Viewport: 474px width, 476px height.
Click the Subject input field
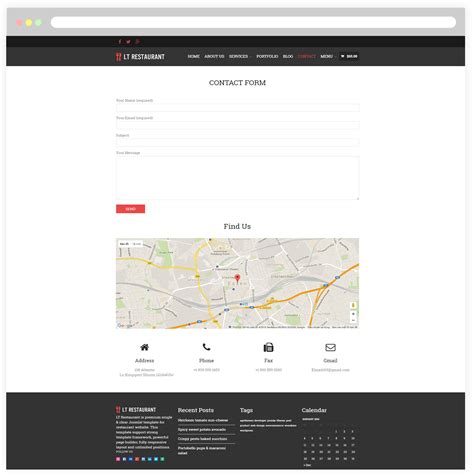point(238,143)
